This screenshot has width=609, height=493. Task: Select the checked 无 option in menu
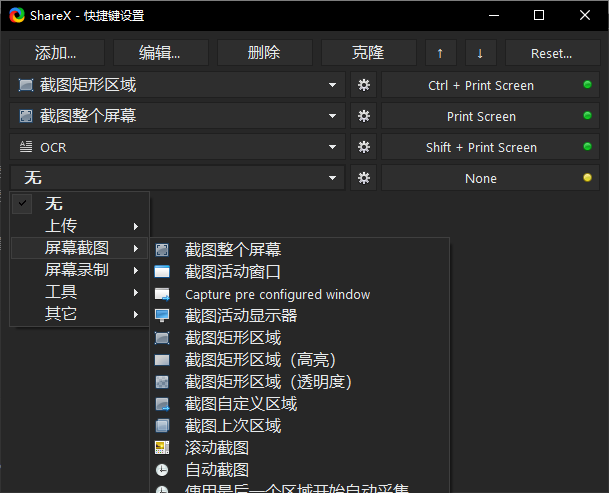coord(79,204)
